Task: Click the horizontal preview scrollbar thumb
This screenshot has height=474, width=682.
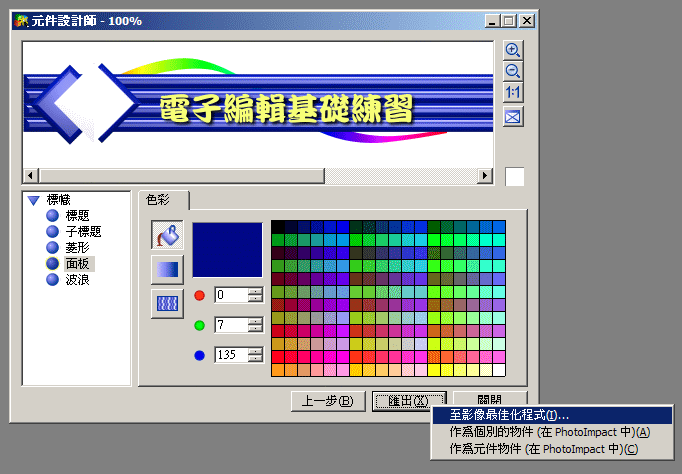Action: [182, 176]
